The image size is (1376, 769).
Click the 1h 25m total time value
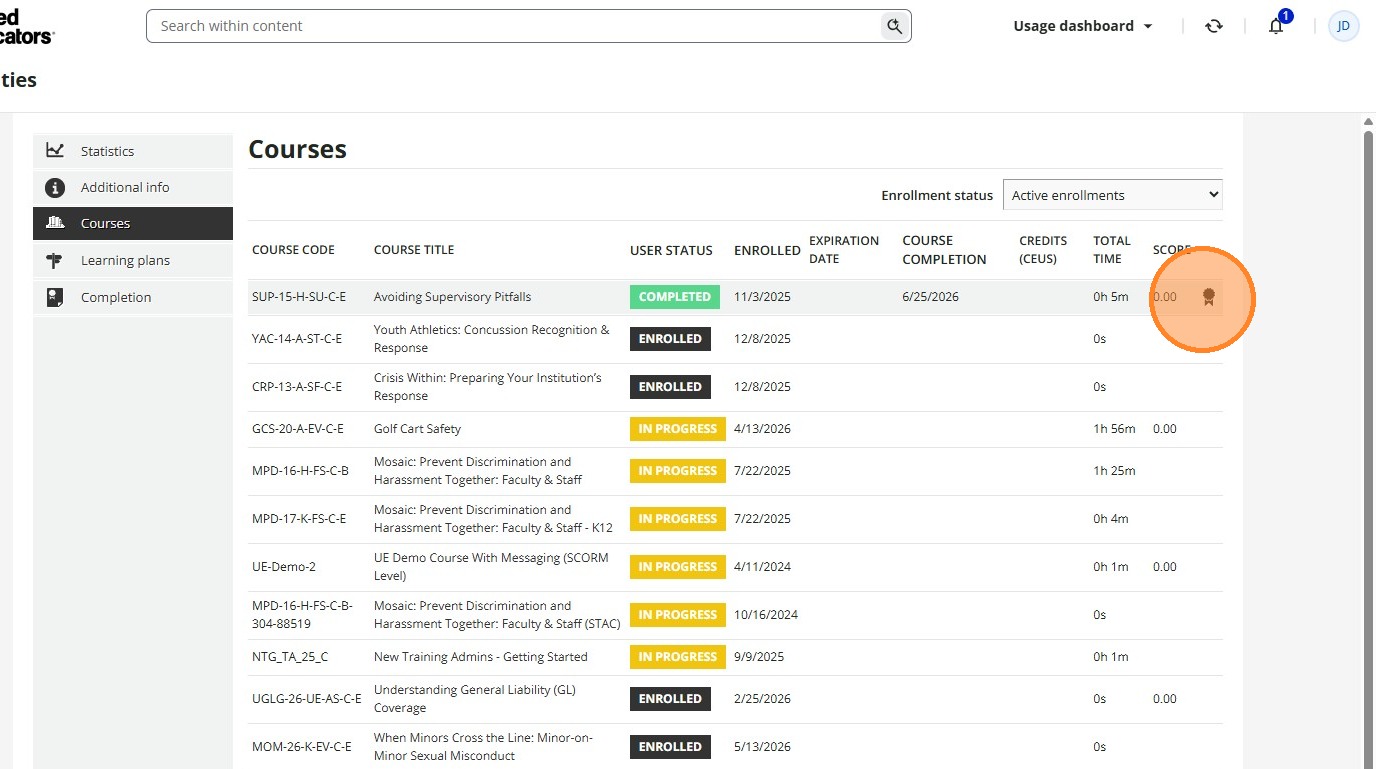[1114, 471]
